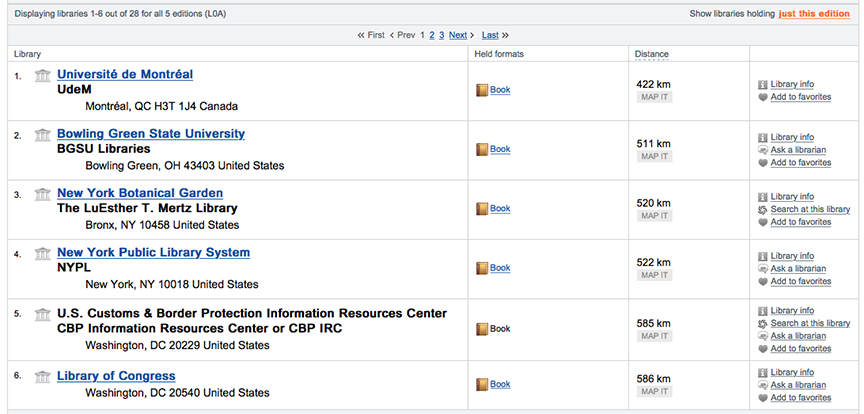Viewport: 864px width, 414px height.
Task: Click the building icon for New York Botanical Garden
Action: pyautogui.click(x=42, y=194)
